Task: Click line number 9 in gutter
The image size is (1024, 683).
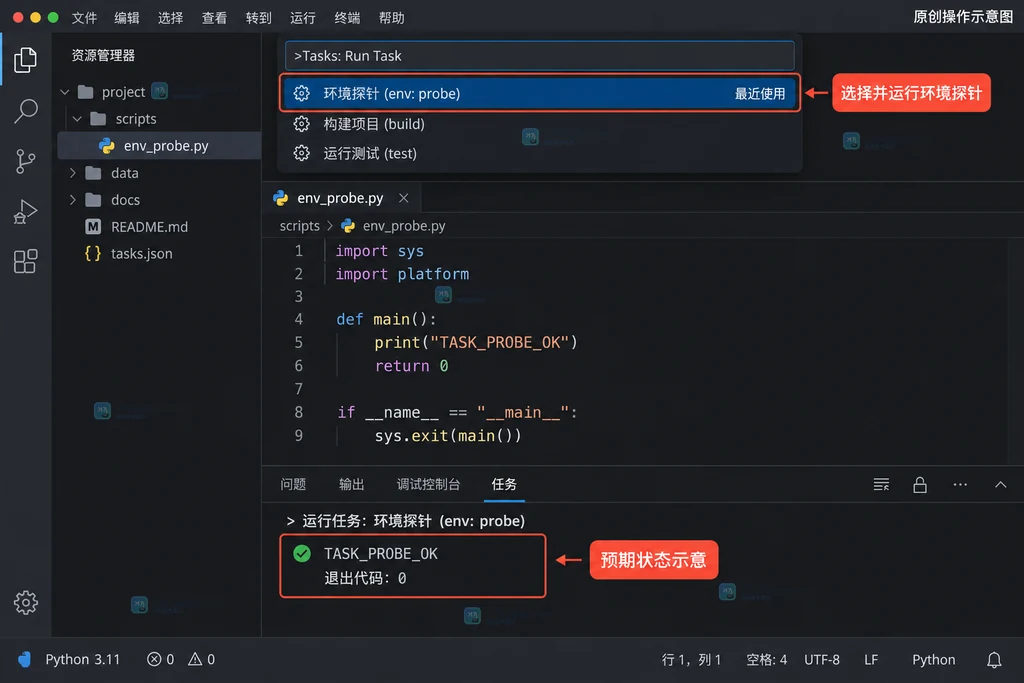Action: [298, 436]
